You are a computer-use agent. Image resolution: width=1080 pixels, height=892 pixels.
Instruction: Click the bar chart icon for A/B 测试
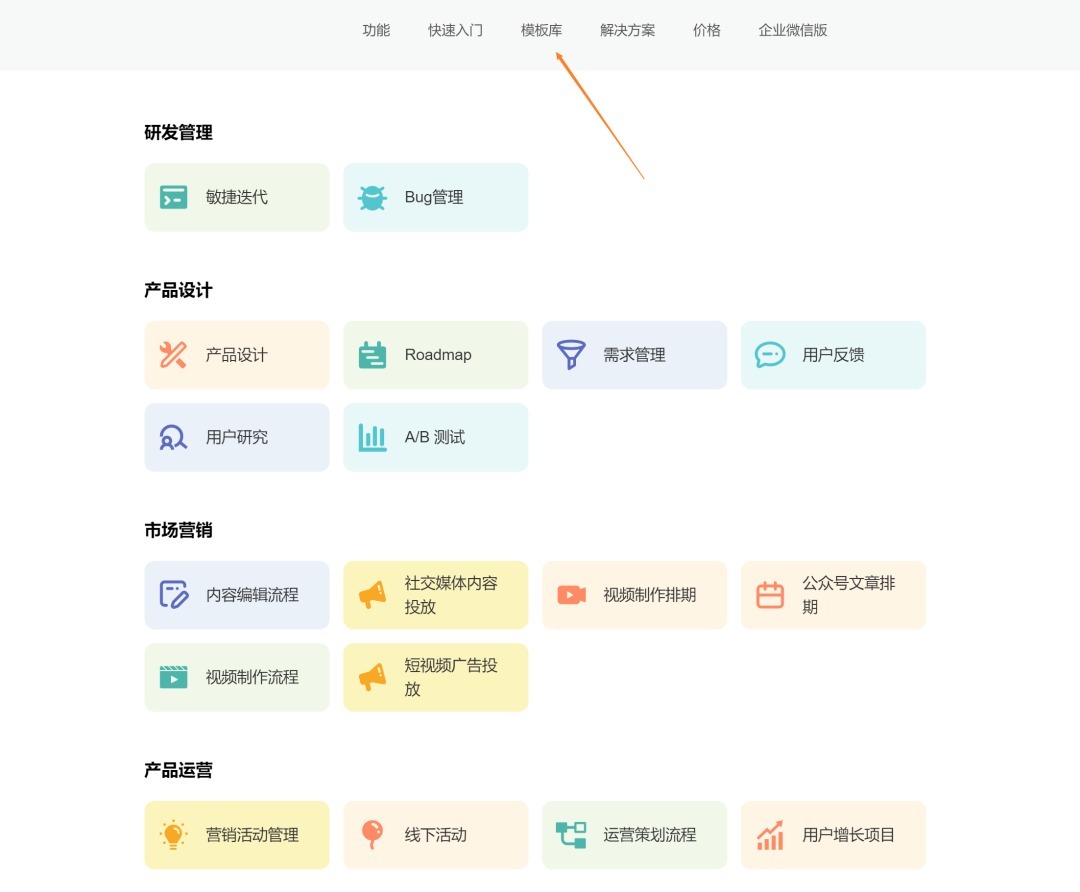tap(372, 437)
